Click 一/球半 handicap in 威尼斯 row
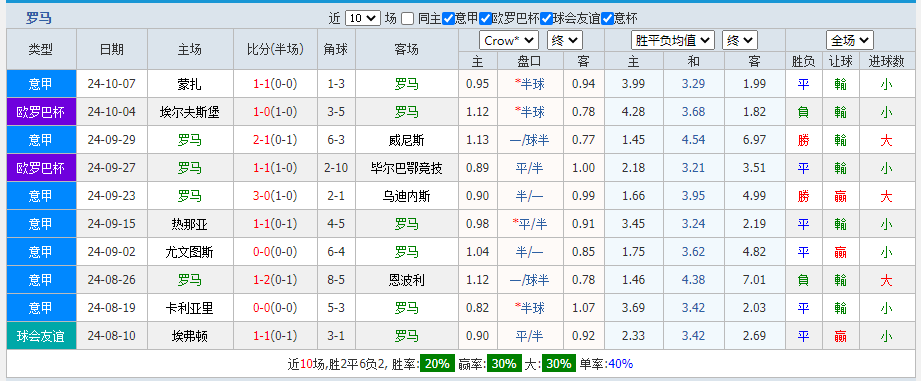 [529, 140]
